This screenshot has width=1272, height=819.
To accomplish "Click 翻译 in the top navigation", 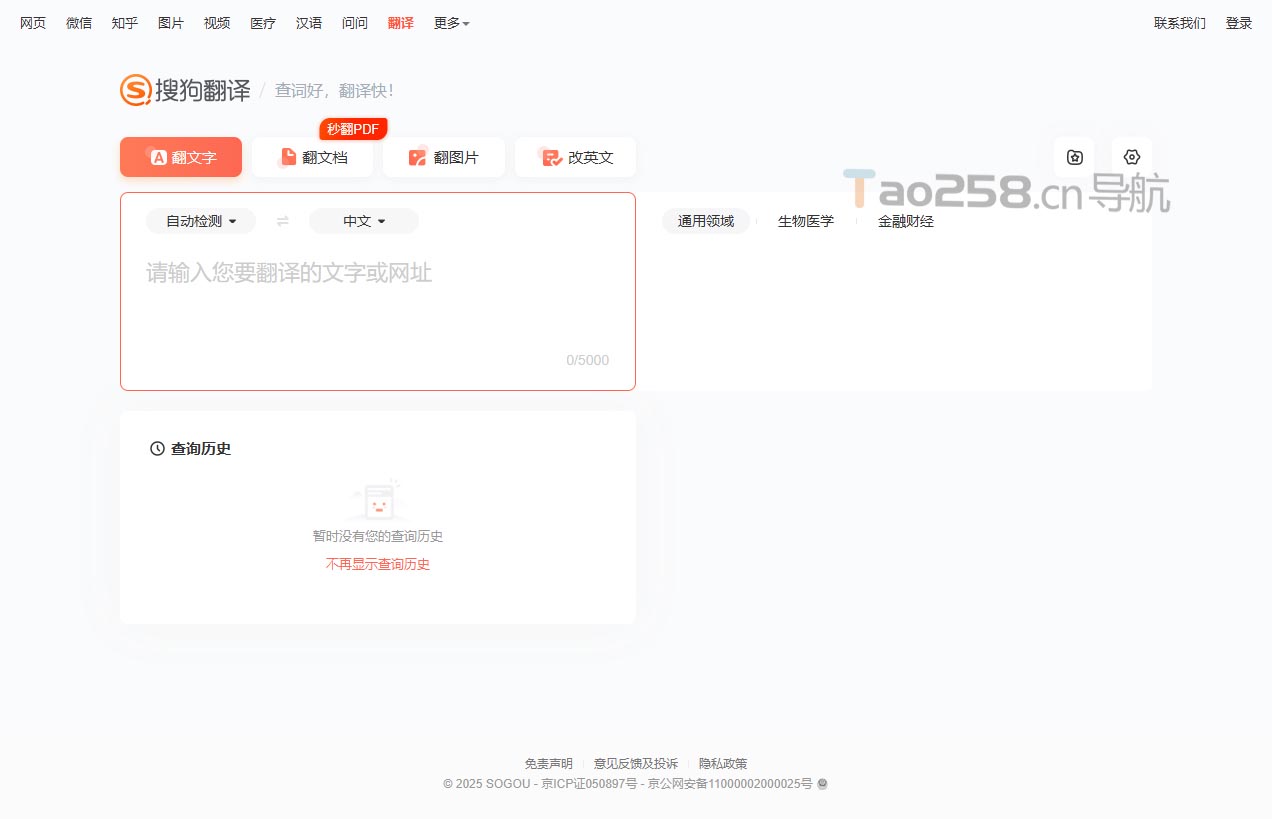I will (401, 23).
